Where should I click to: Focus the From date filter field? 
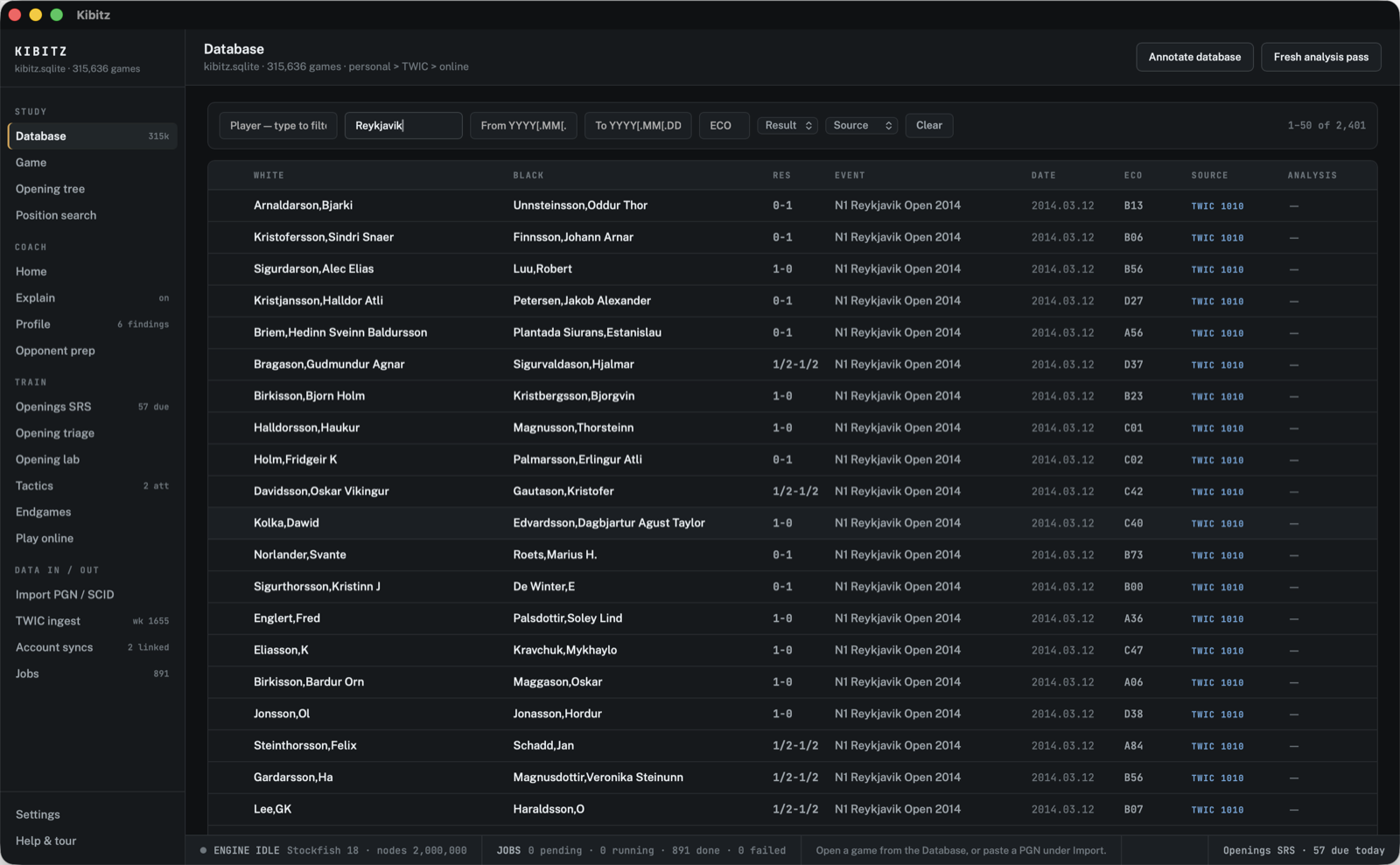(523, 125)
